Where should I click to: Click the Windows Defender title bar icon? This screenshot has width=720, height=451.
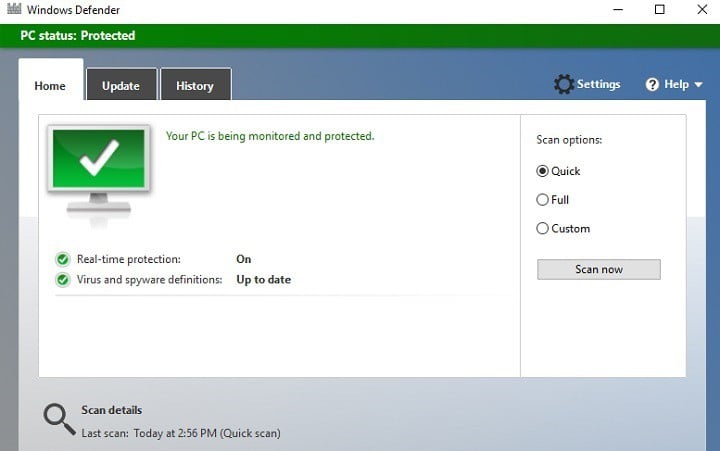(x=14, y=9)
